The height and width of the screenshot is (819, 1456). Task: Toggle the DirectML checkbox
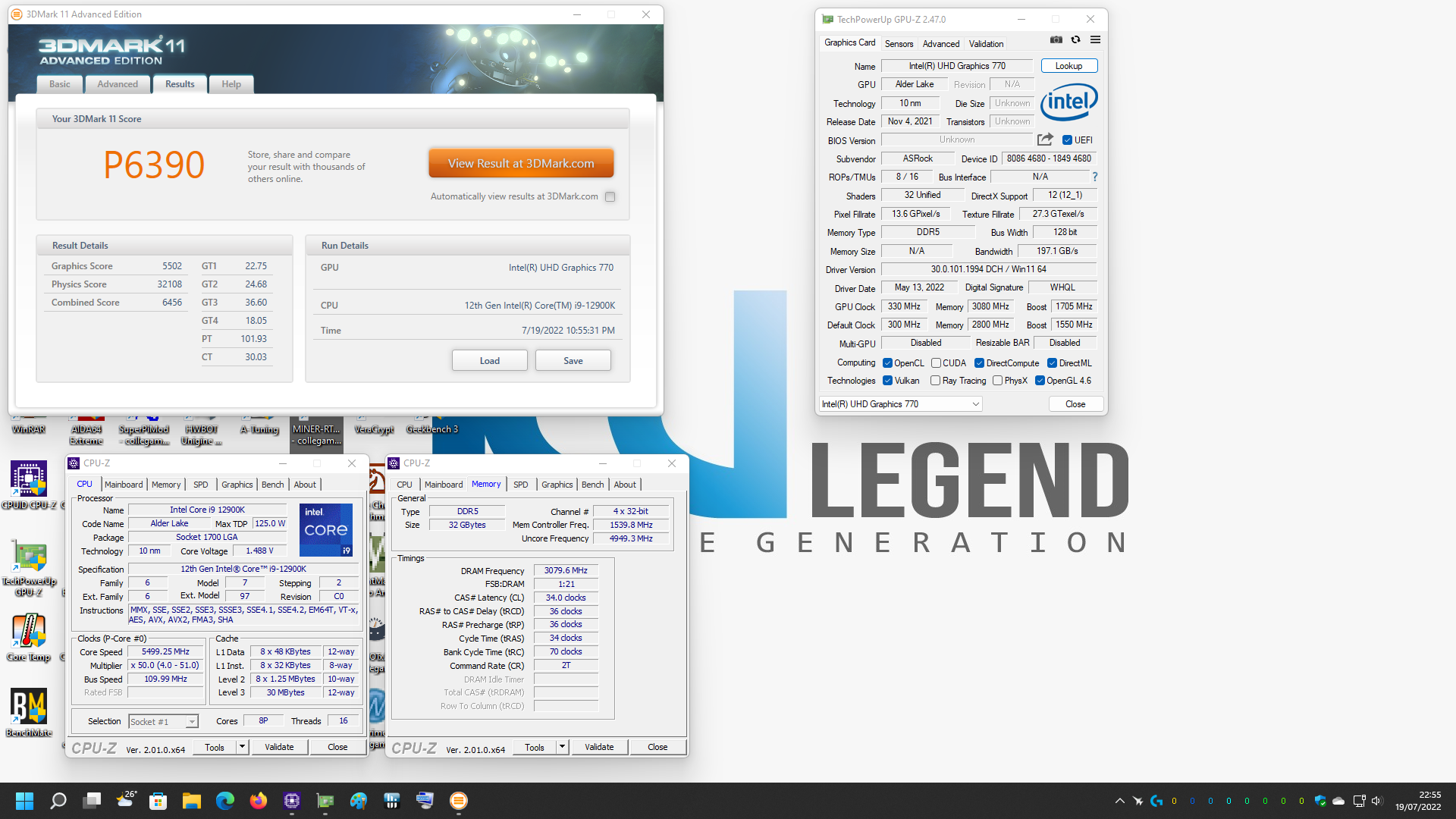(1052, 363)
